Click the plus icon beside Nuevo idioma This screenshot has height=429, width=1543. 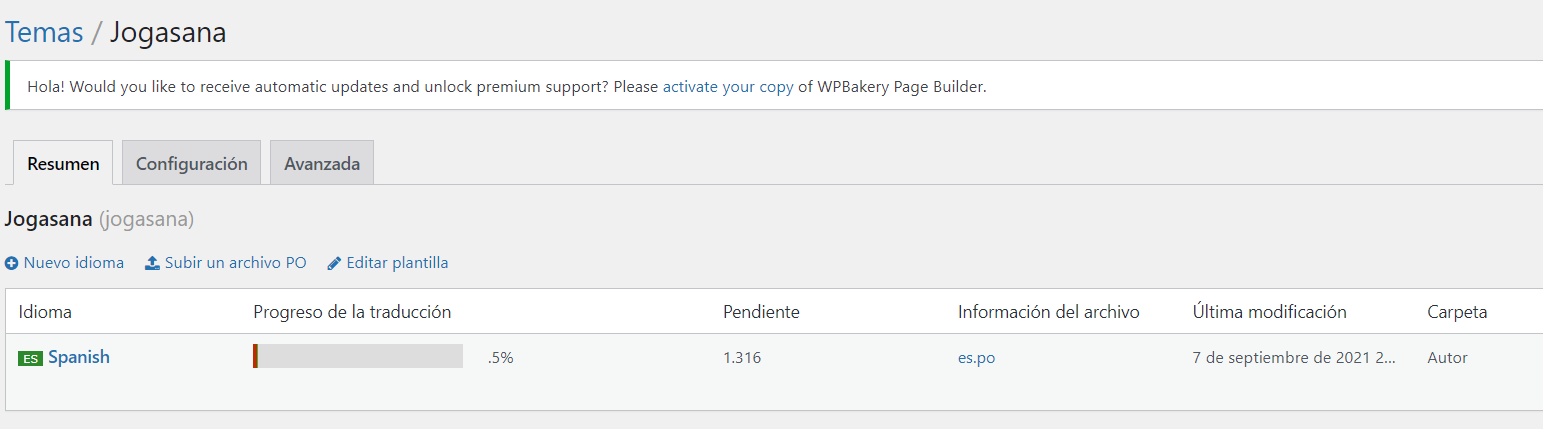[12, 264]
